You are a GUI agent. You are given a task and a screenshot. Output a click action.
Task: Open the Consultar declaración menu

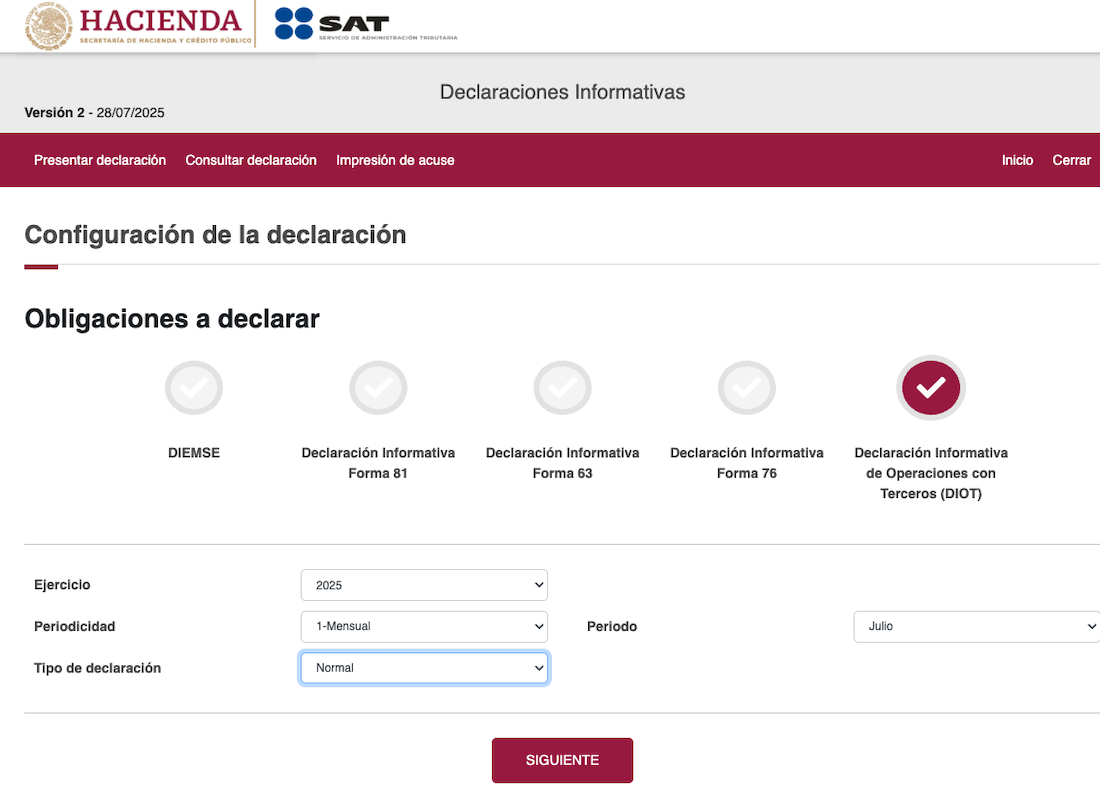251,161
